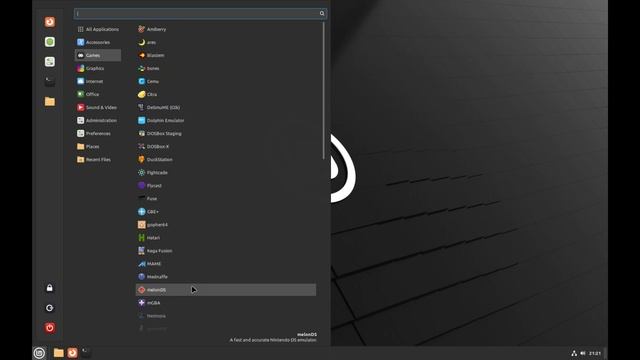Launch Mednaffe frontend
The image size is (640, 360).
[226, 277]
